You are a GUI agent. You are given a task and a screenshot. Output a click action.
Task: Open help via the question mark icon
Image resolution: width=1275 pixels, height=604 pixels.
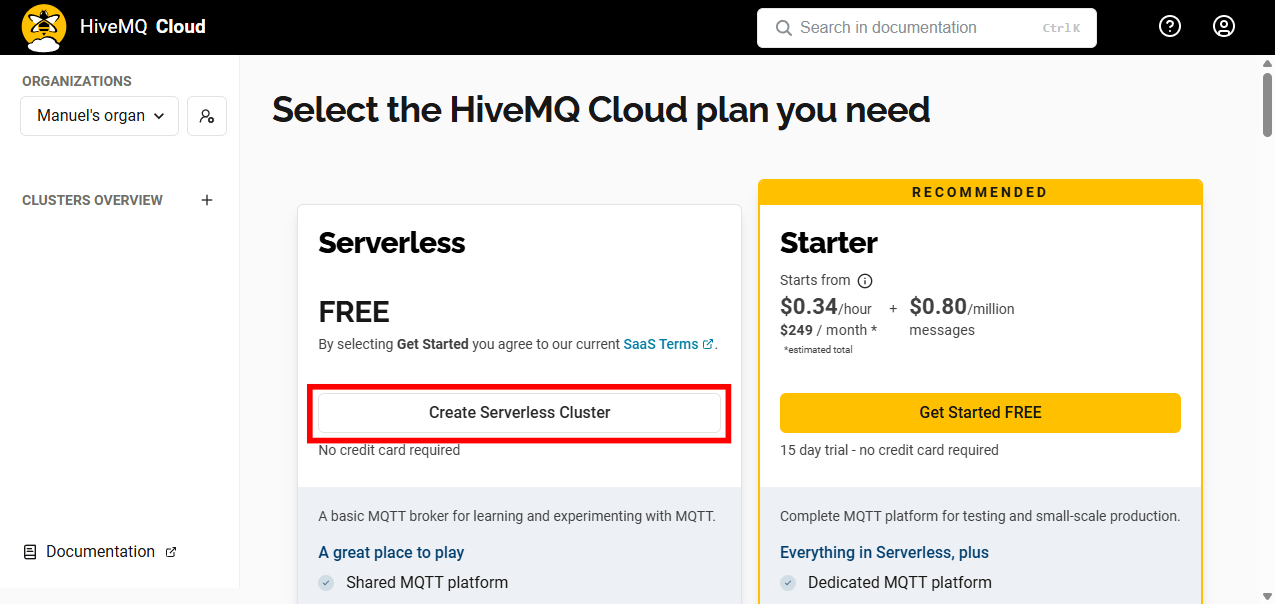(x=1170, y=26)
